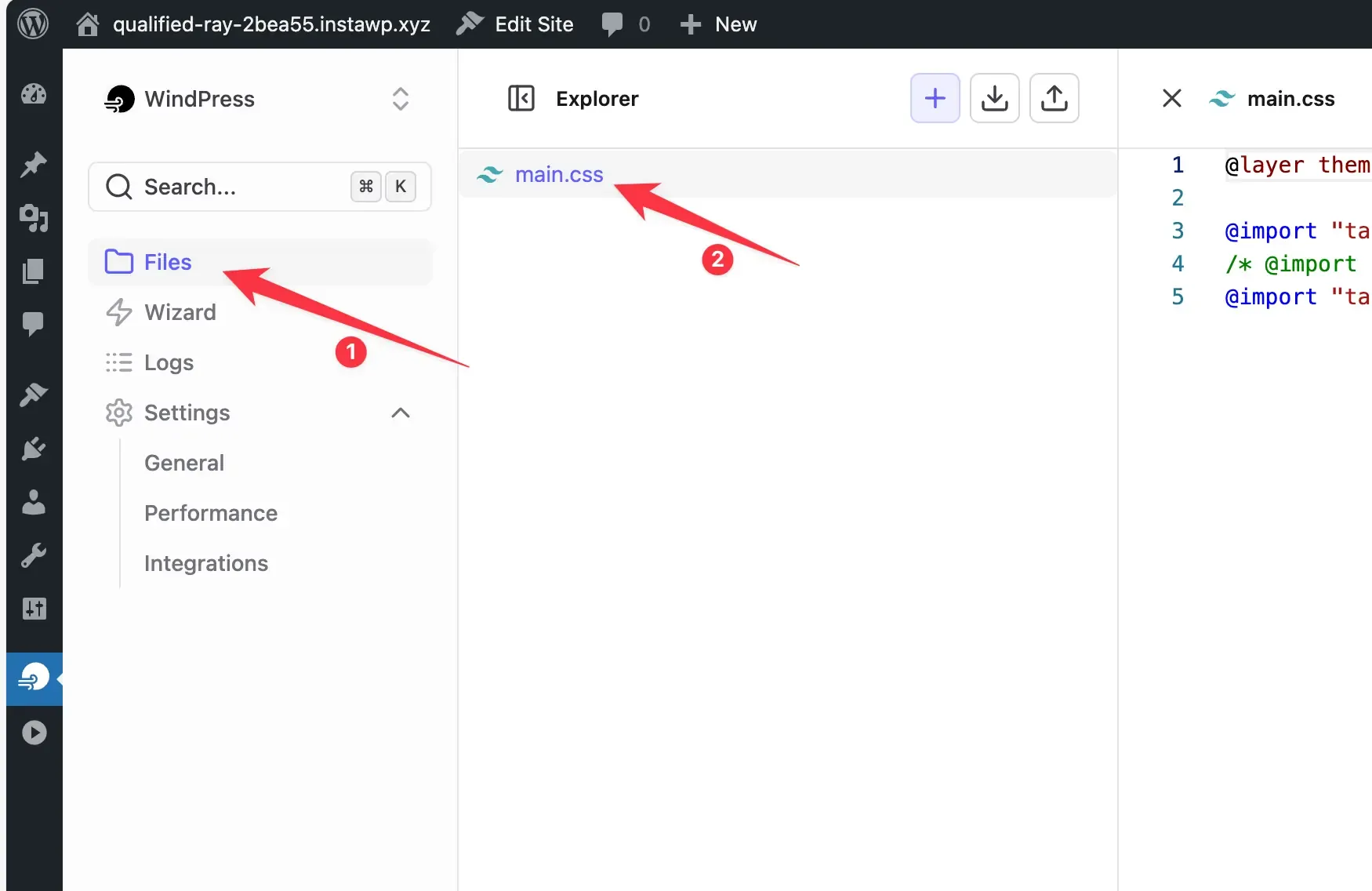Collapse the Settings section
This screenshot has width=1372, height=891.
(x=401, y=413)
